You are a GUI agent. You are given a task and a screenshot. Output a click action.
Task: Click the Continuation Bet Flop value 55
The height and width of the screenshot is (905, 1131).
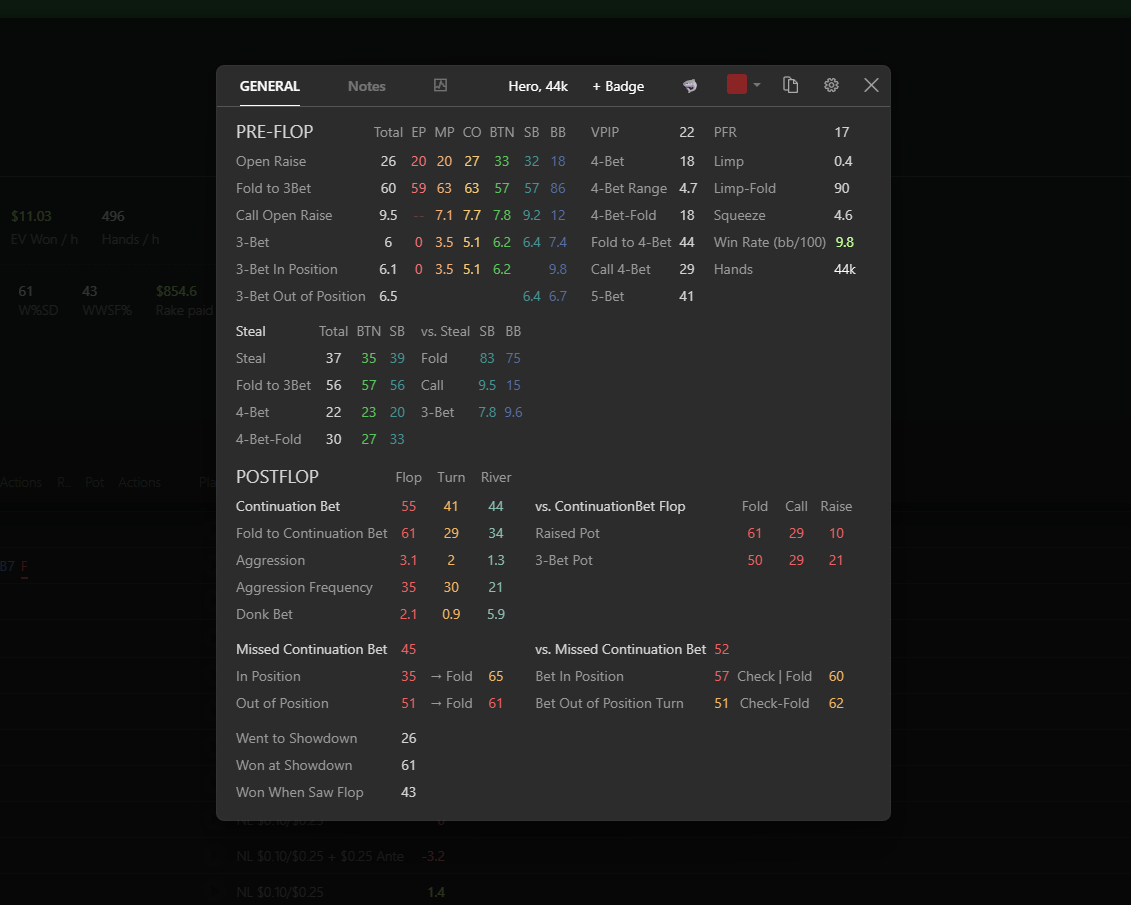(x=408, y=506)
